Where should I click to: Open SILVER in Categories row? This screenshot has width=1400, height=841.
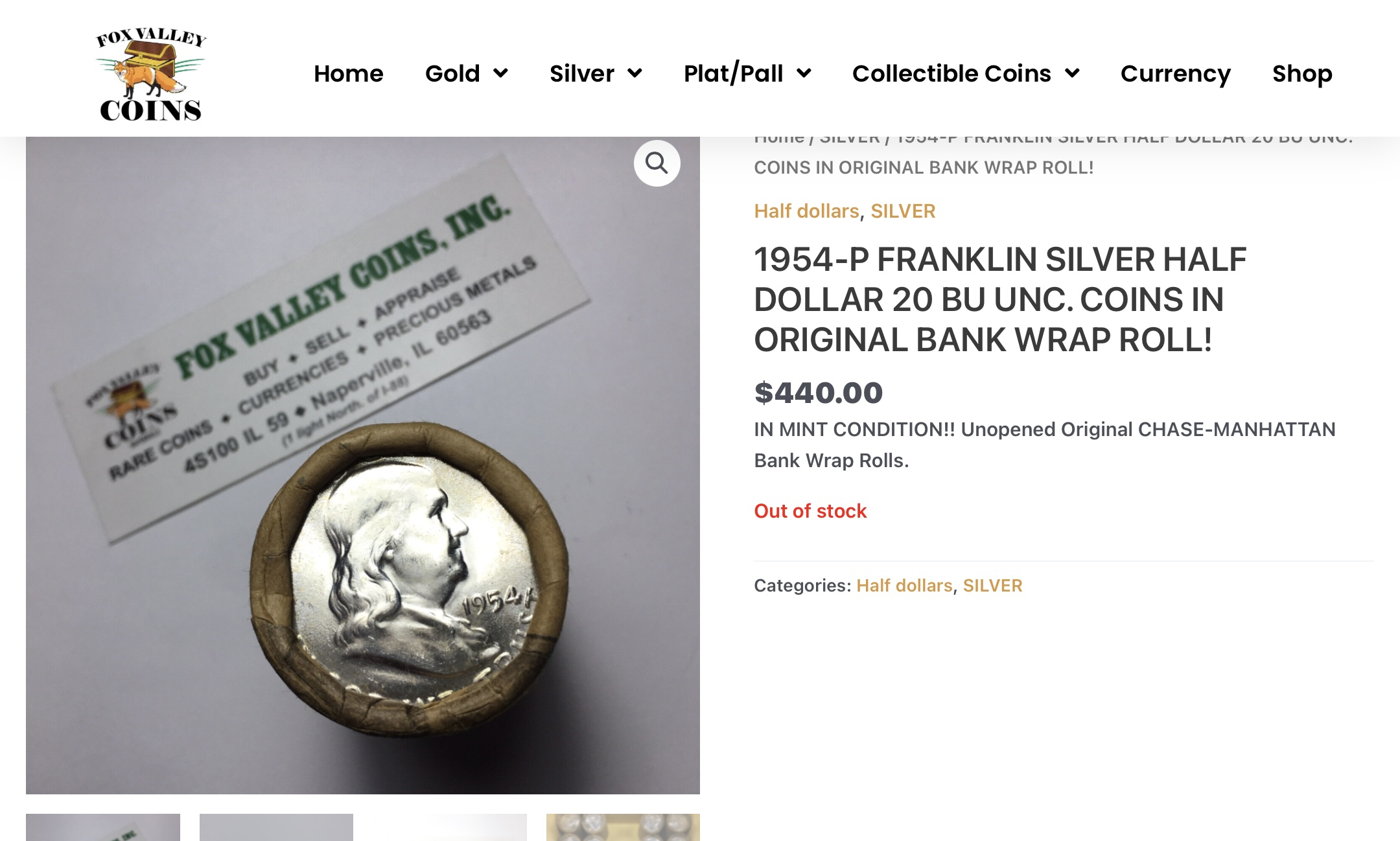(992, 586)
